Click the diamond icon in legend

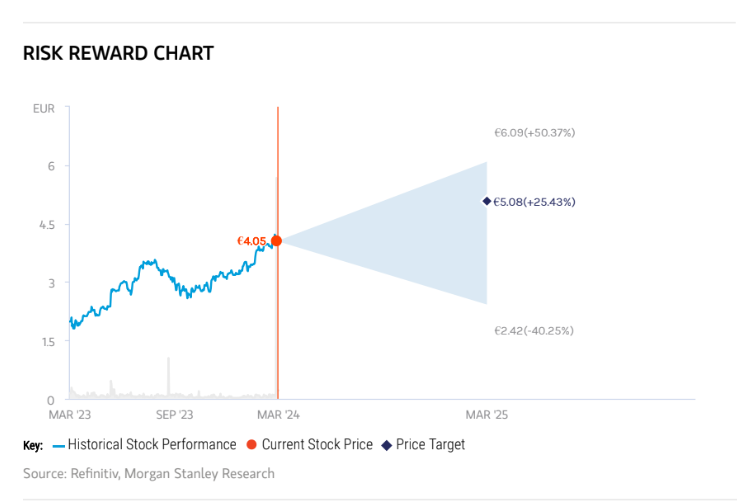387,445
